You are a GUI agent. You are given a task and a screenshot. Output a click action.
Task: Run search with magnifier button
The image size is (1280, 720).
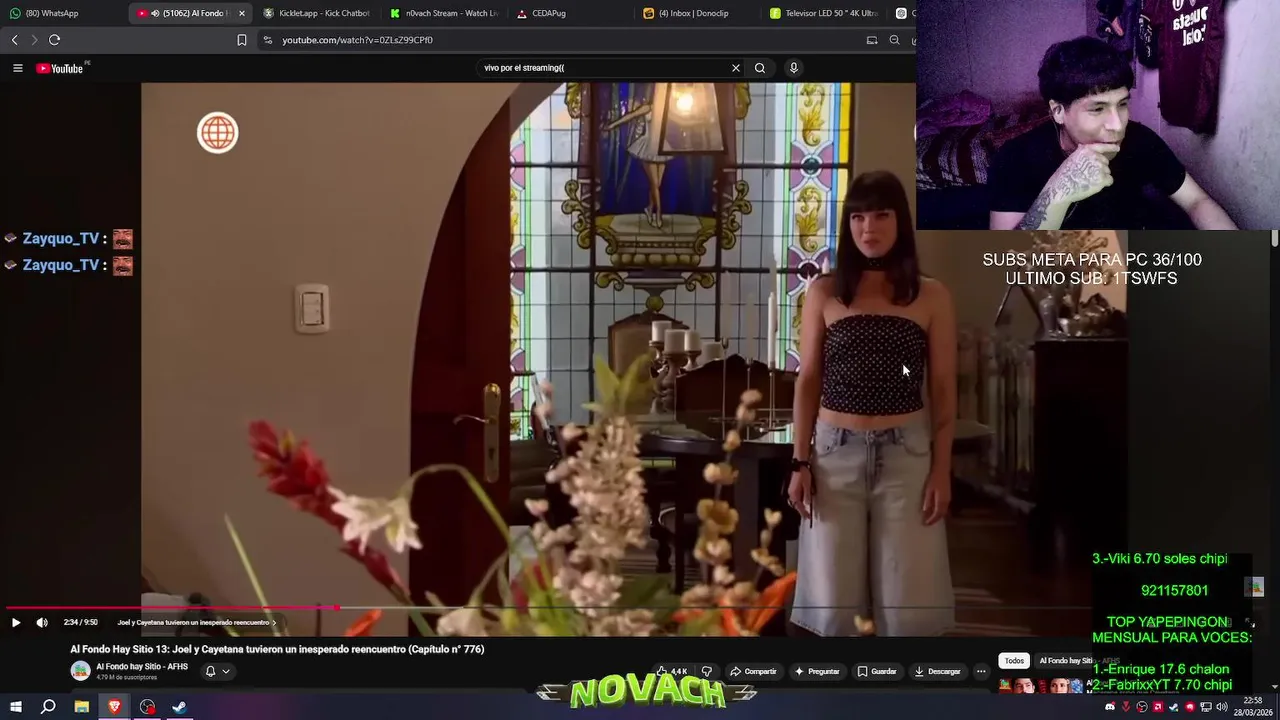pyautogui.click(x=760, y=68)
